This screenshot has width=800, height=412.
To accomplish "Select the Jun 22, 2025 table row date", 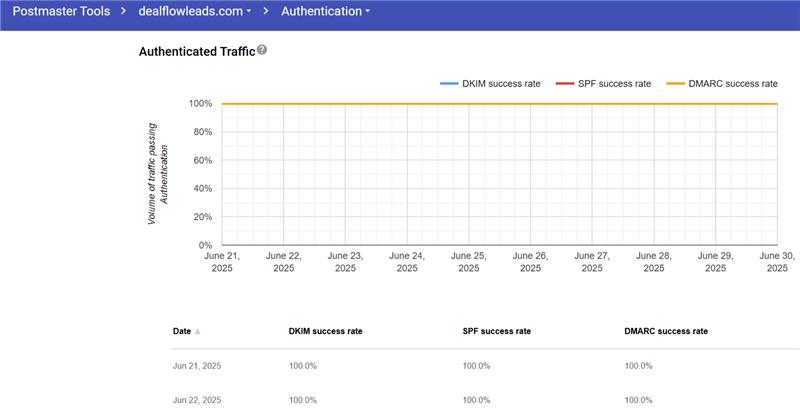I will coord(196,400).
